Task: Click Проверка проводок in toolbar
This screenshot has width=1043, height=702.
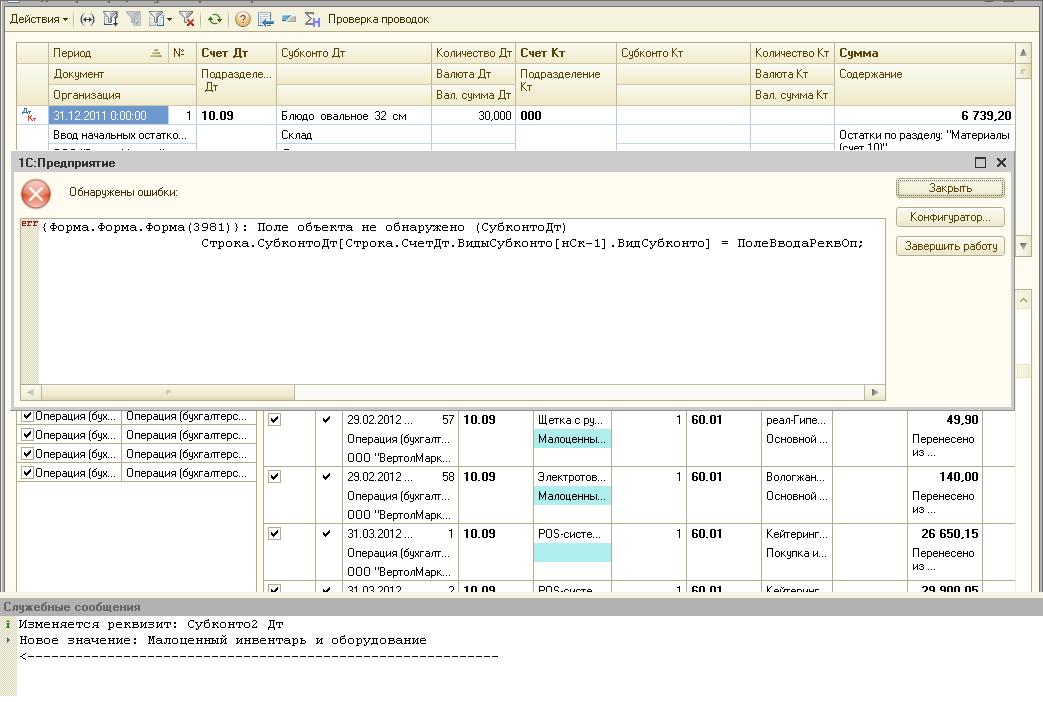Action: coord(378,19)
